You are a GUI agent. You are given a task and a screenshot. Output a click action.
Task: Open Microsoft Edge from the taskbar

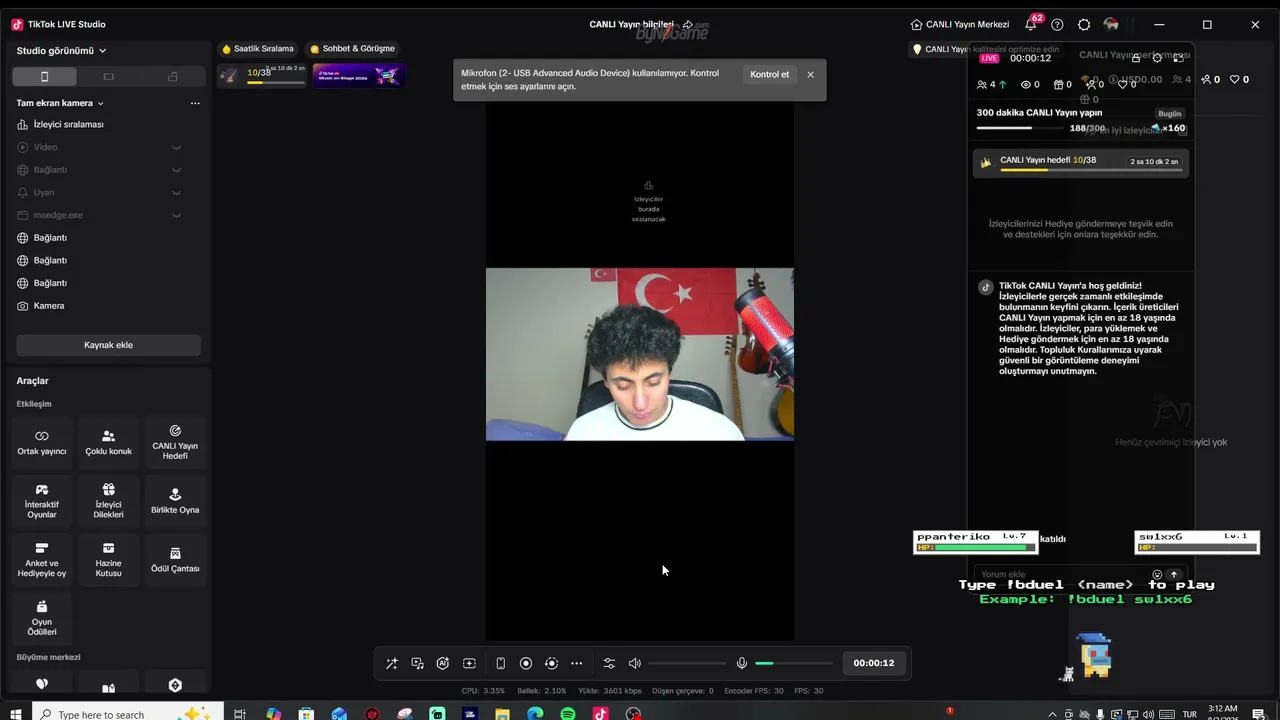pyautogui.click(x=535, y=714)
